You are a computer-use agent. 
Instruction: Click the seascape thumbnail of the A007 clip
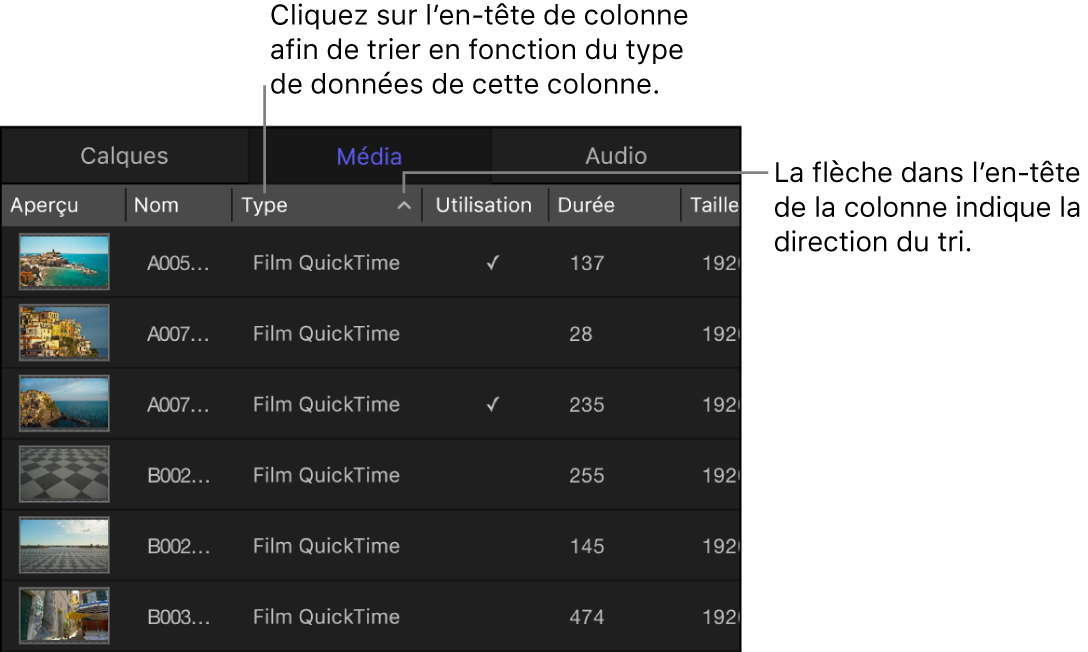63,403
